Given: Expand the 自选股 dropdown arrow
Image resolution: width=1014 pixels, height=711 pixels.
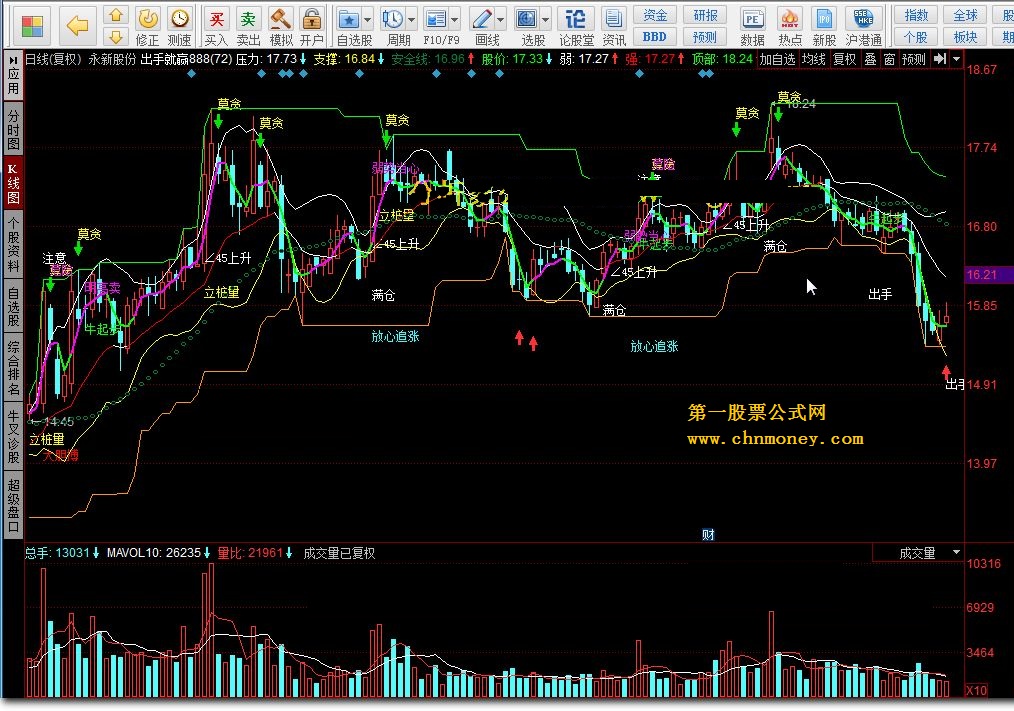Looking at the screenshot, I should click(367, 20).
